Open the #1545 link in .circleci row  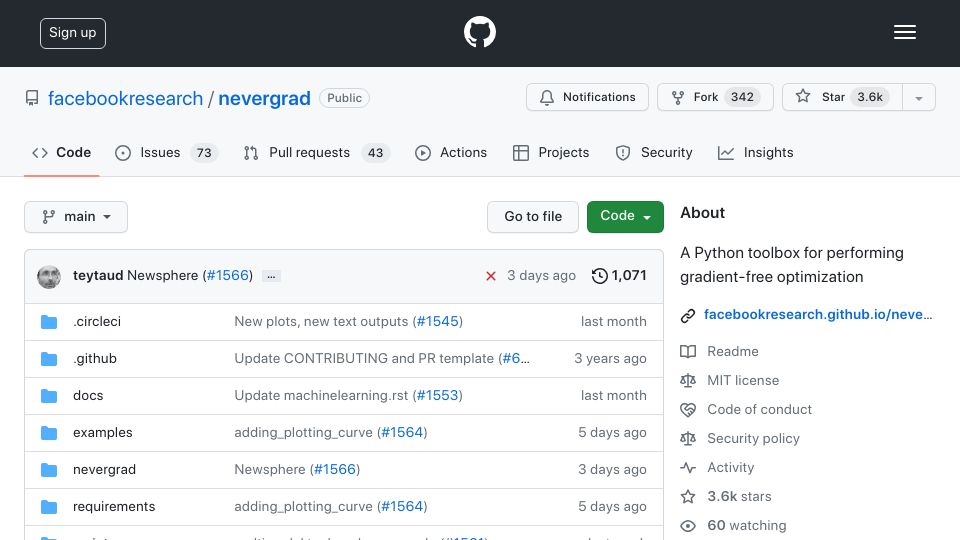(437, 322)
